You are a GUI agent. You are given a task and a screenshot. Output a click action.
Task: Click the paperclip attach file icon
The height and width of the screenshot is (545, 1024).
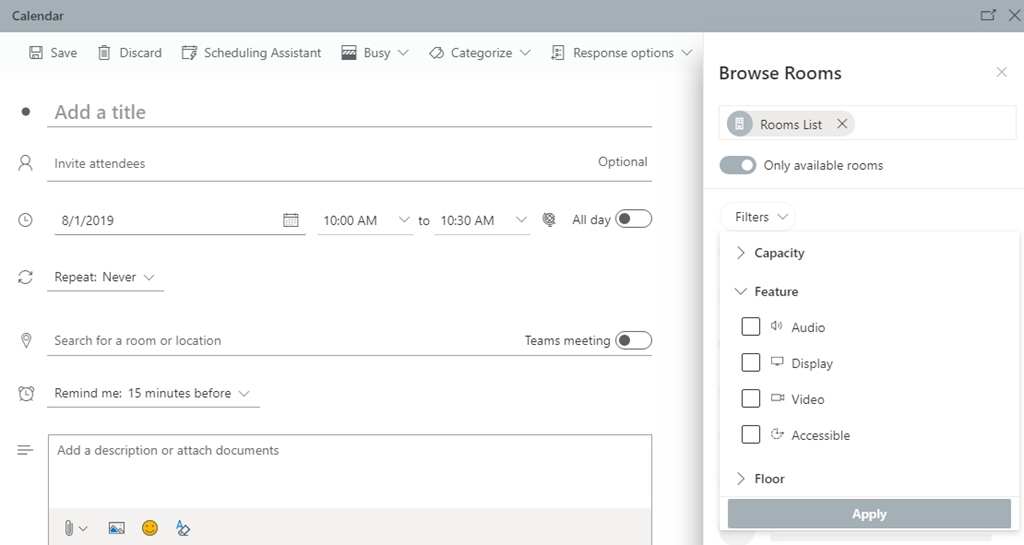(69, 528)
